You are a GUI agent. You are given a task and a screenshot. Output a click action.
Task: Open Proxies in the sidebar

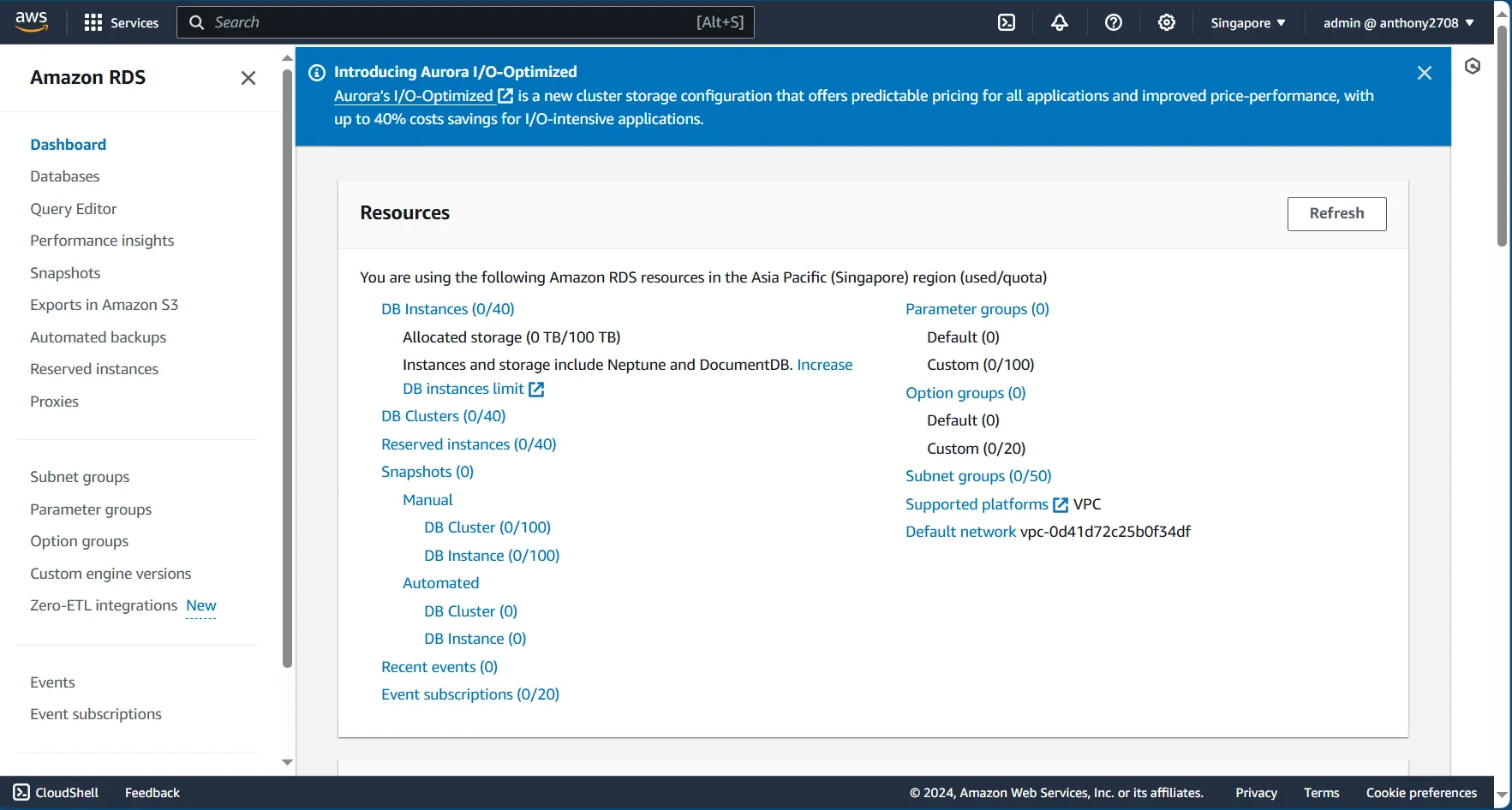coord(54,402)
